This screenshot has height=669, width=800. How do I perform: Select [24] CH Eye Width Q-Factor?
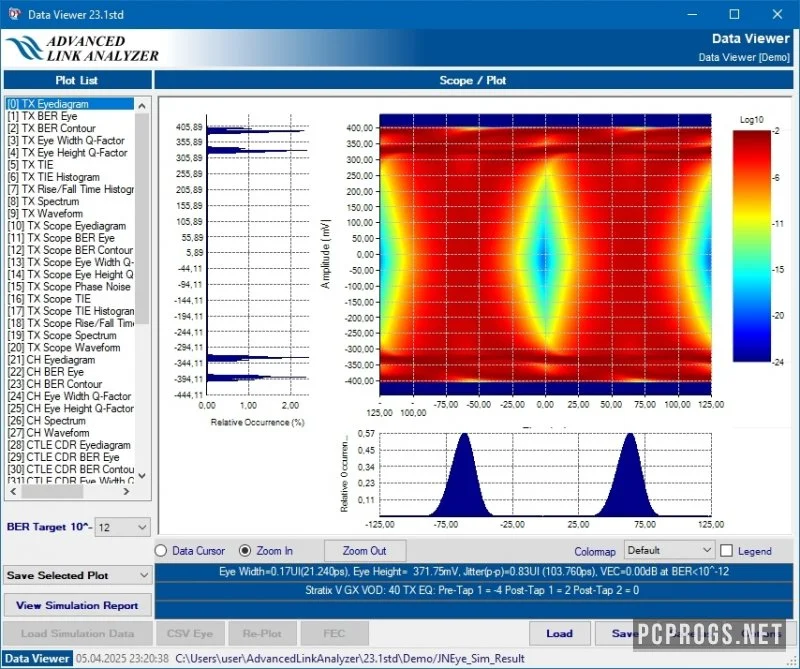[70, 397]
